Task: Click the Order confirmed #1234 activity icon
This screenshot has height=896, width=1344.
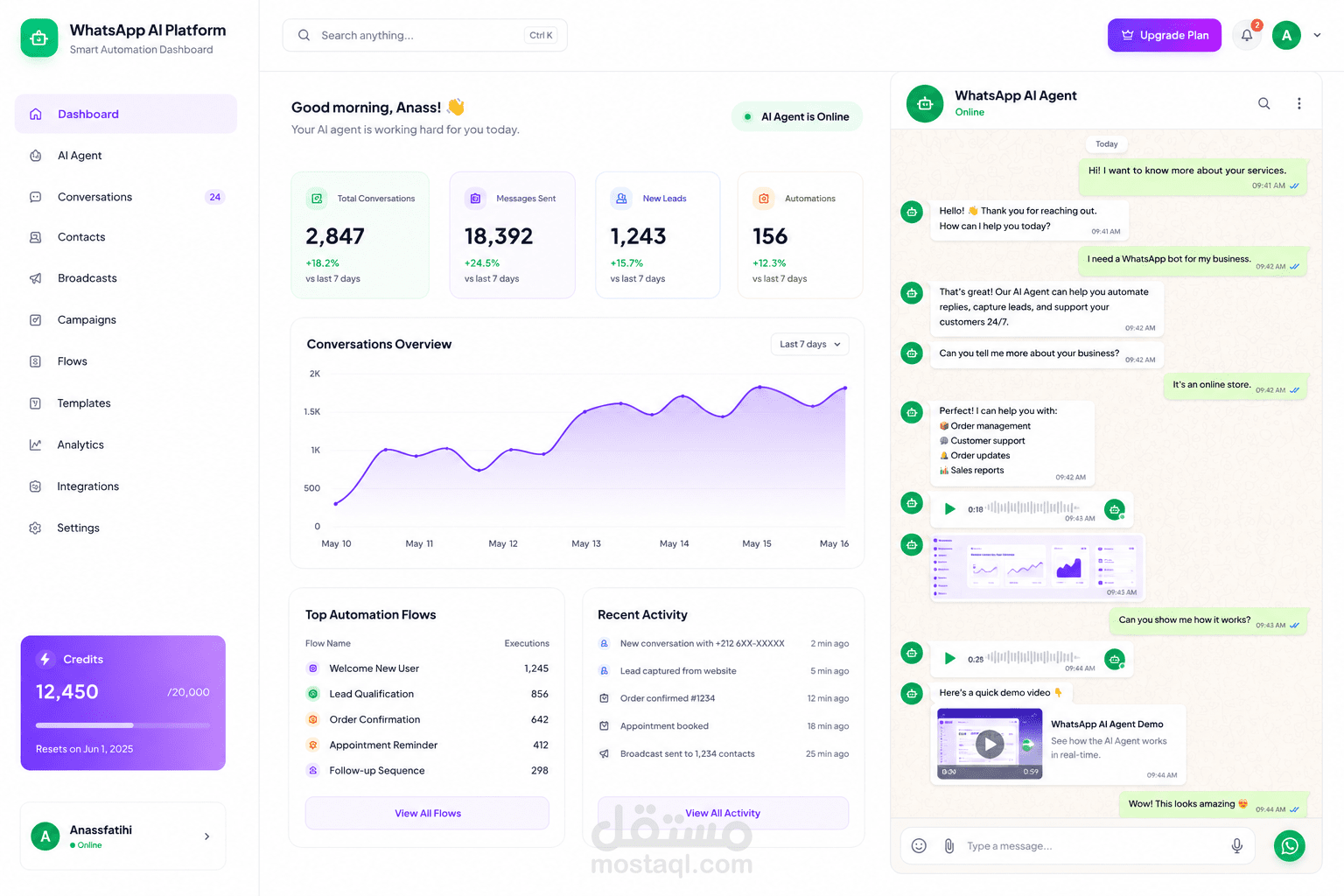Action: point(604,698)
